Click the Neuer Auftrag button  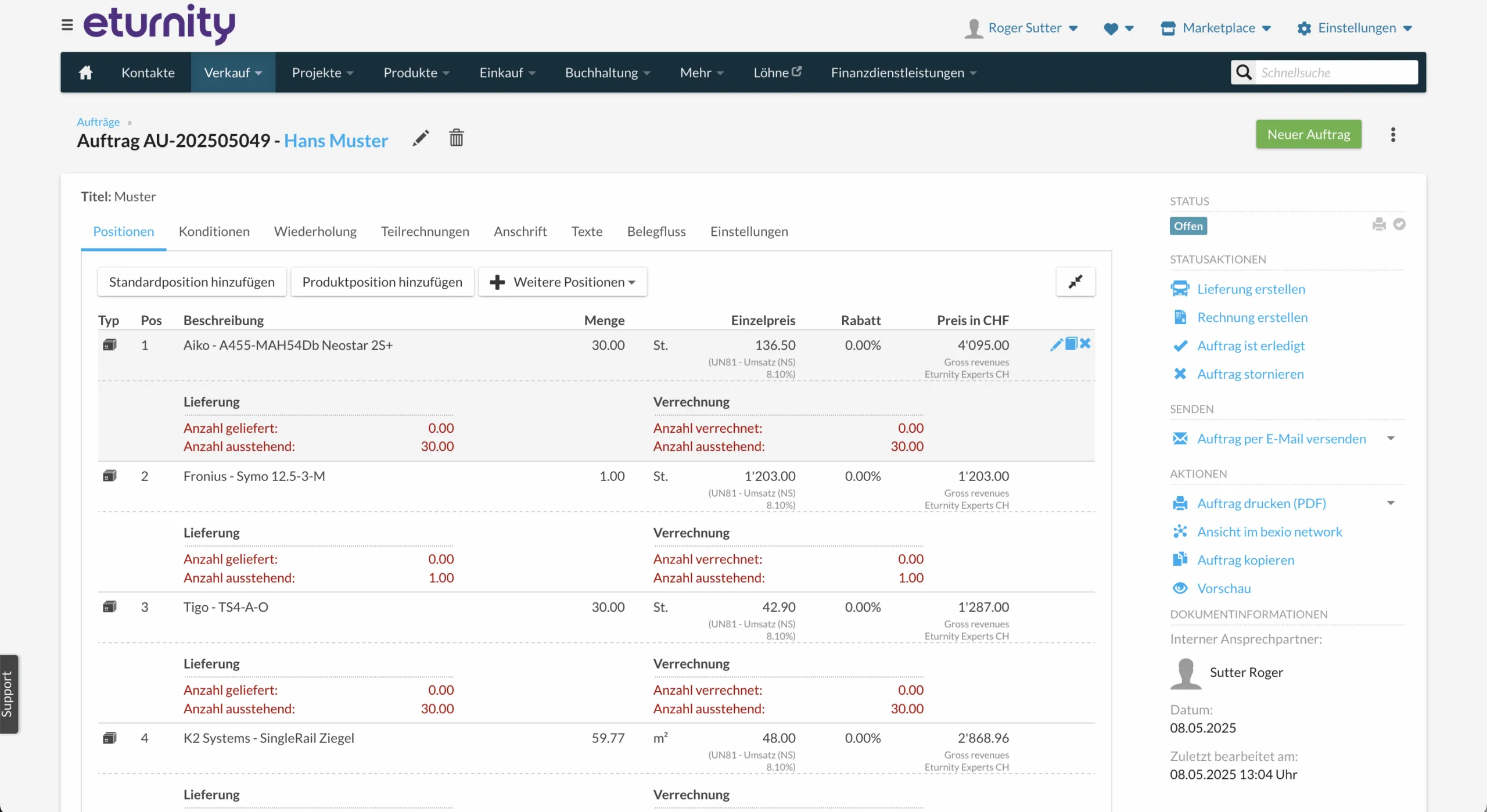click(x=1308, y=134)
